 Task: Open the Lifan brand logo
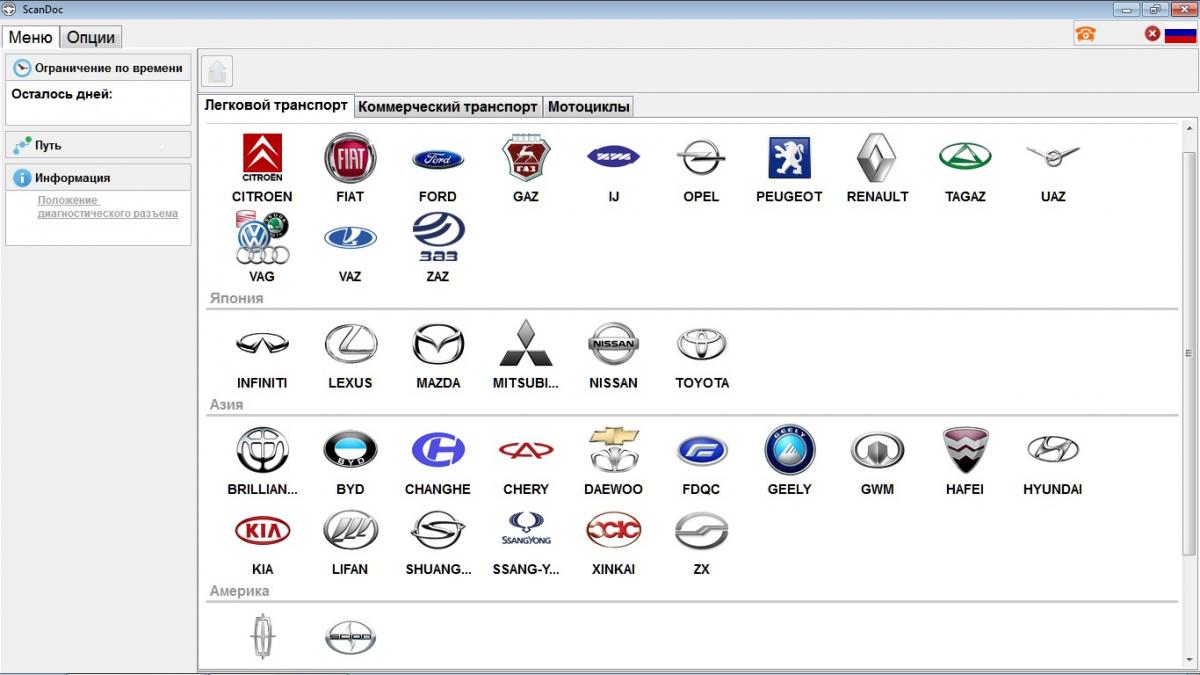pyautogui.click(x=350, y=530)
